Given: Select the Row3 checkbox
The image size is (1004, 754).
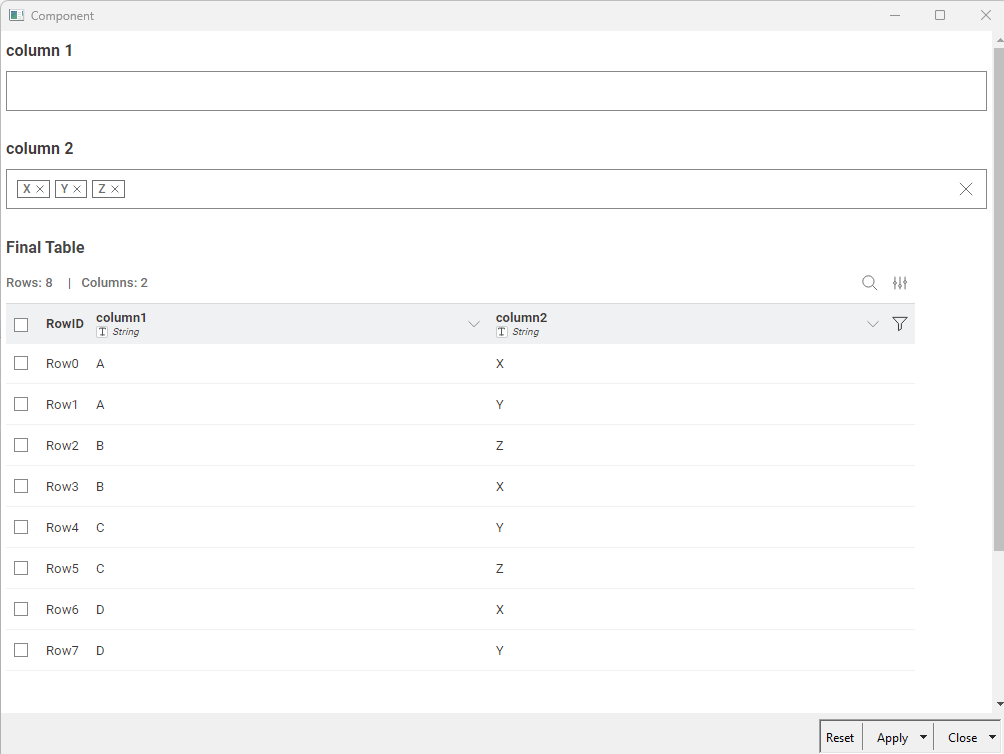Looking at the screenshot, I should (x=21, y=486).
